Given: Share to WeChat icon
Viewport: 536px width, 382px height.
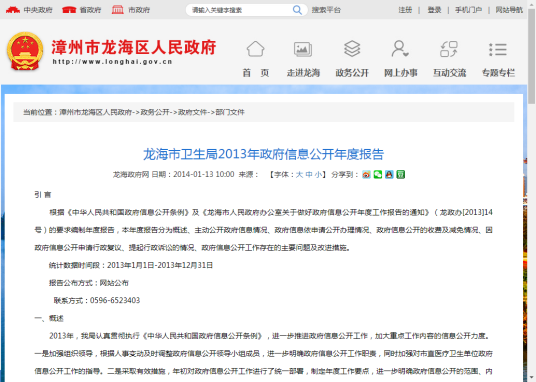Looking at the screenshot, I should coord(378,174).
